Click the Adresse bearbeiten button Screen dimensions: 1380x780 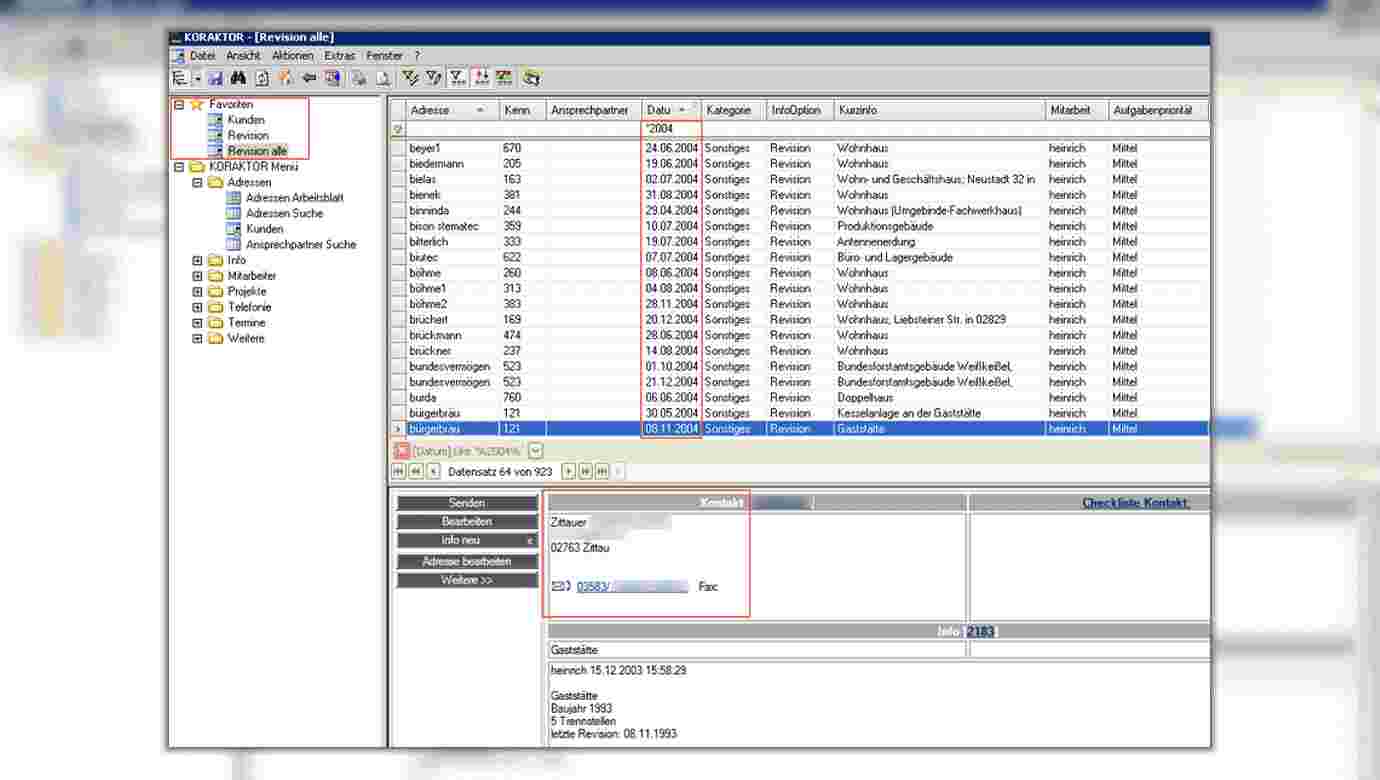(x=467, y=561)
